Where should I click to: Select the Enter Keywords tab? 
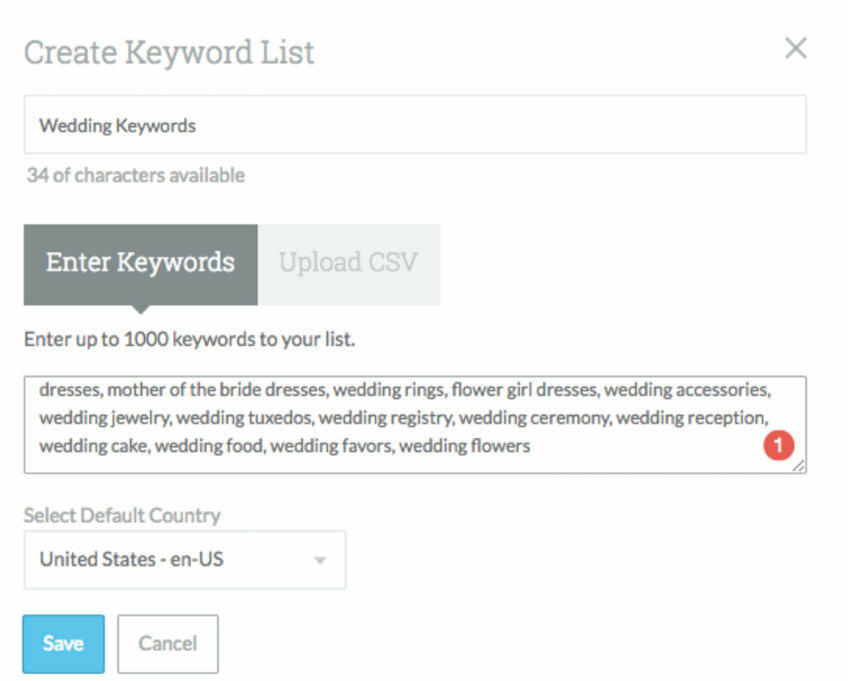click(140, 263)
